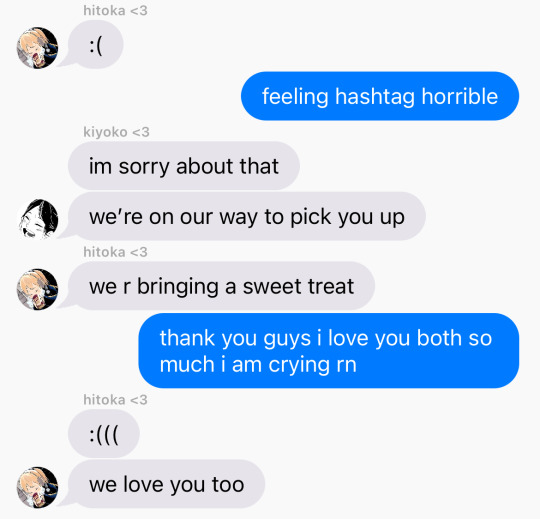Click the word 'crying' in the blue bubble
This screenshot has width=540, height=519.
point(299,366)
